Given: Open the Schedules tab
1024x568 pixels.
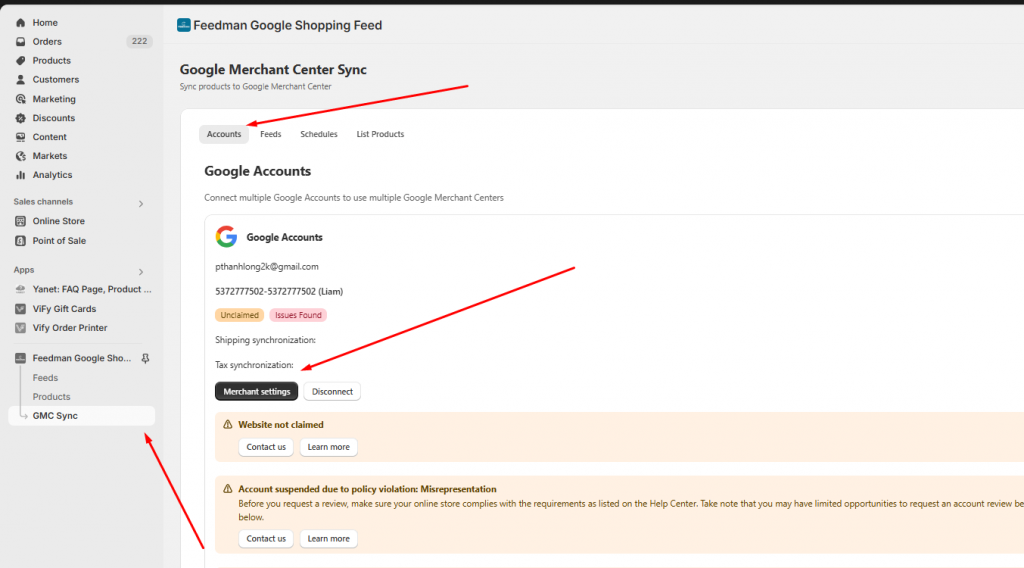Looking at the screenshot, I should coord(319,134).
